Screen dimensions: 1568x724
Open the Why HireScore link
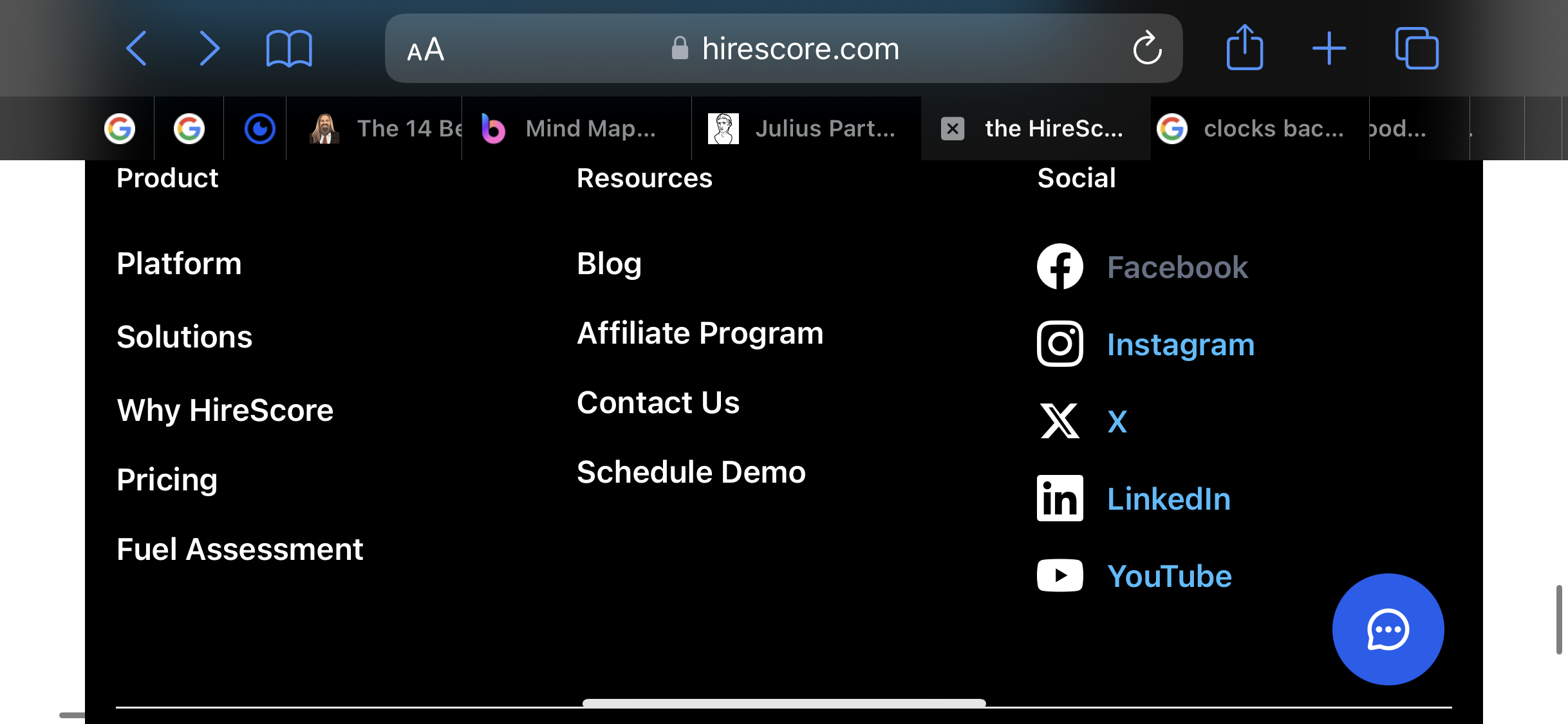(x=225, y=411)
